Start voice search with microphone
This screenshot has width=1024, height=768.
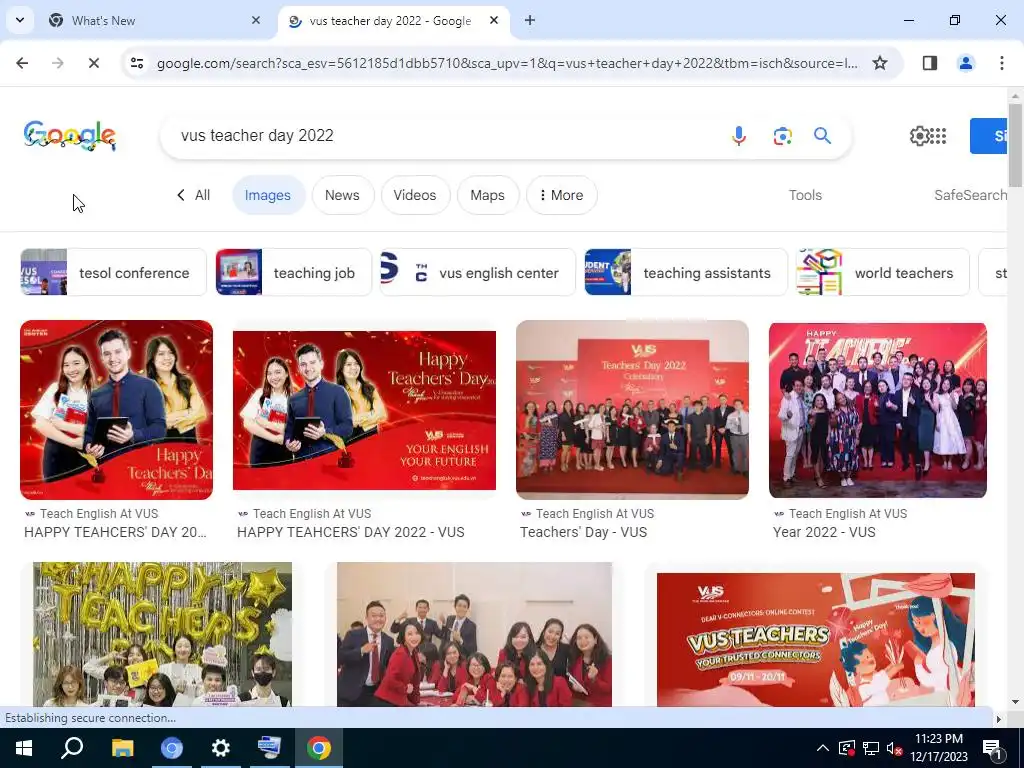tap(739, 136)
